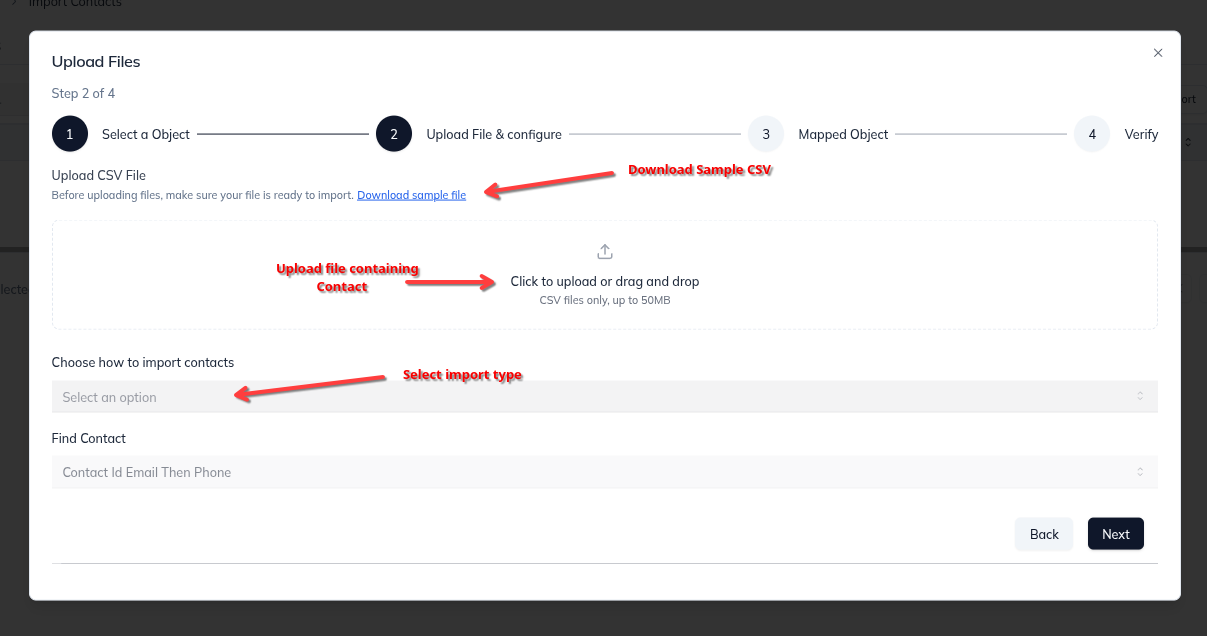Switch to the 'Verify' step label
The height and width of the screenshot is (636, 1207).
point(1141,134)
